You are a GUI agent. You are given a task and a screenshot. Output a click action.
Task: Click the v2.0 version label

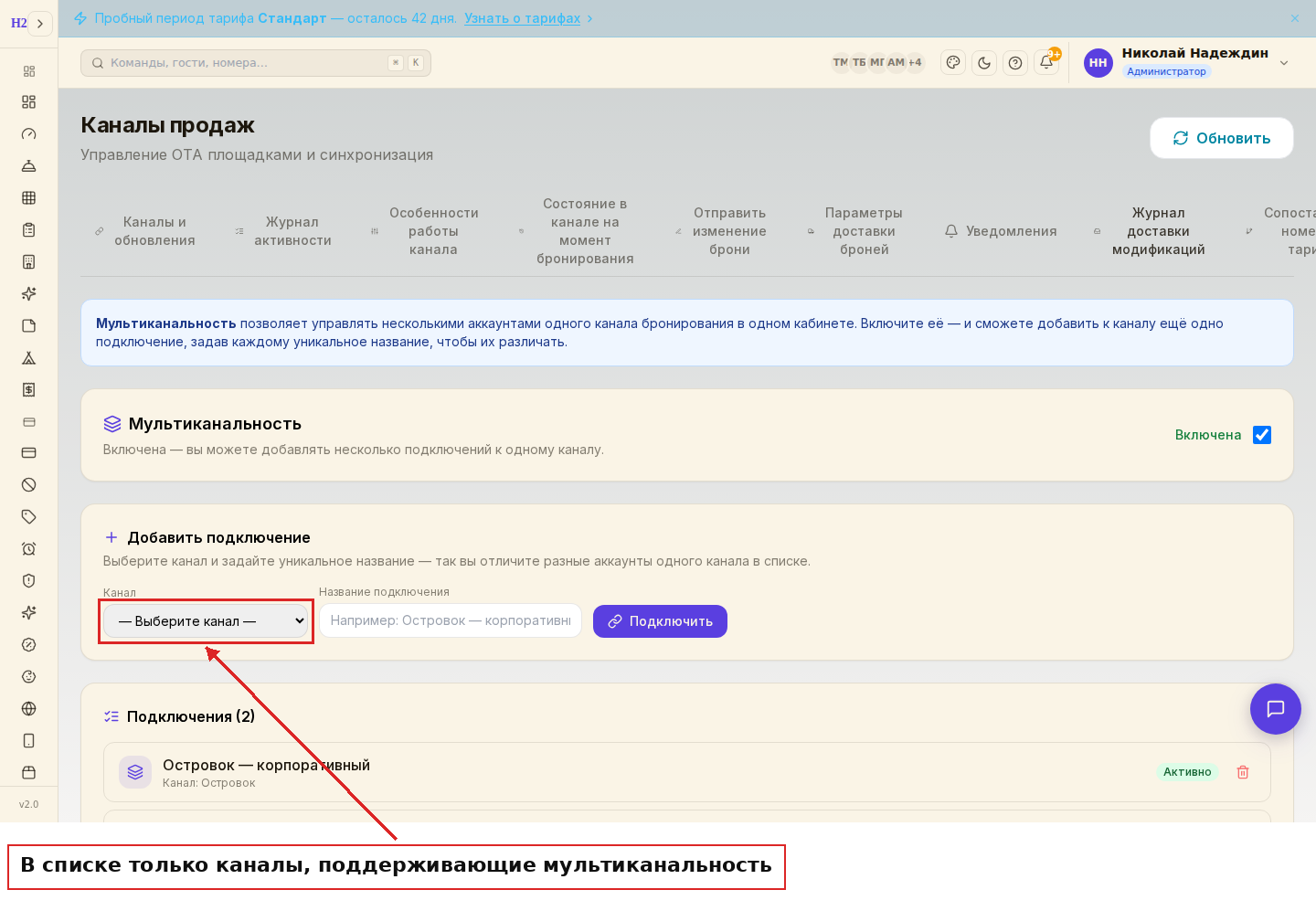tap(29, 805)
